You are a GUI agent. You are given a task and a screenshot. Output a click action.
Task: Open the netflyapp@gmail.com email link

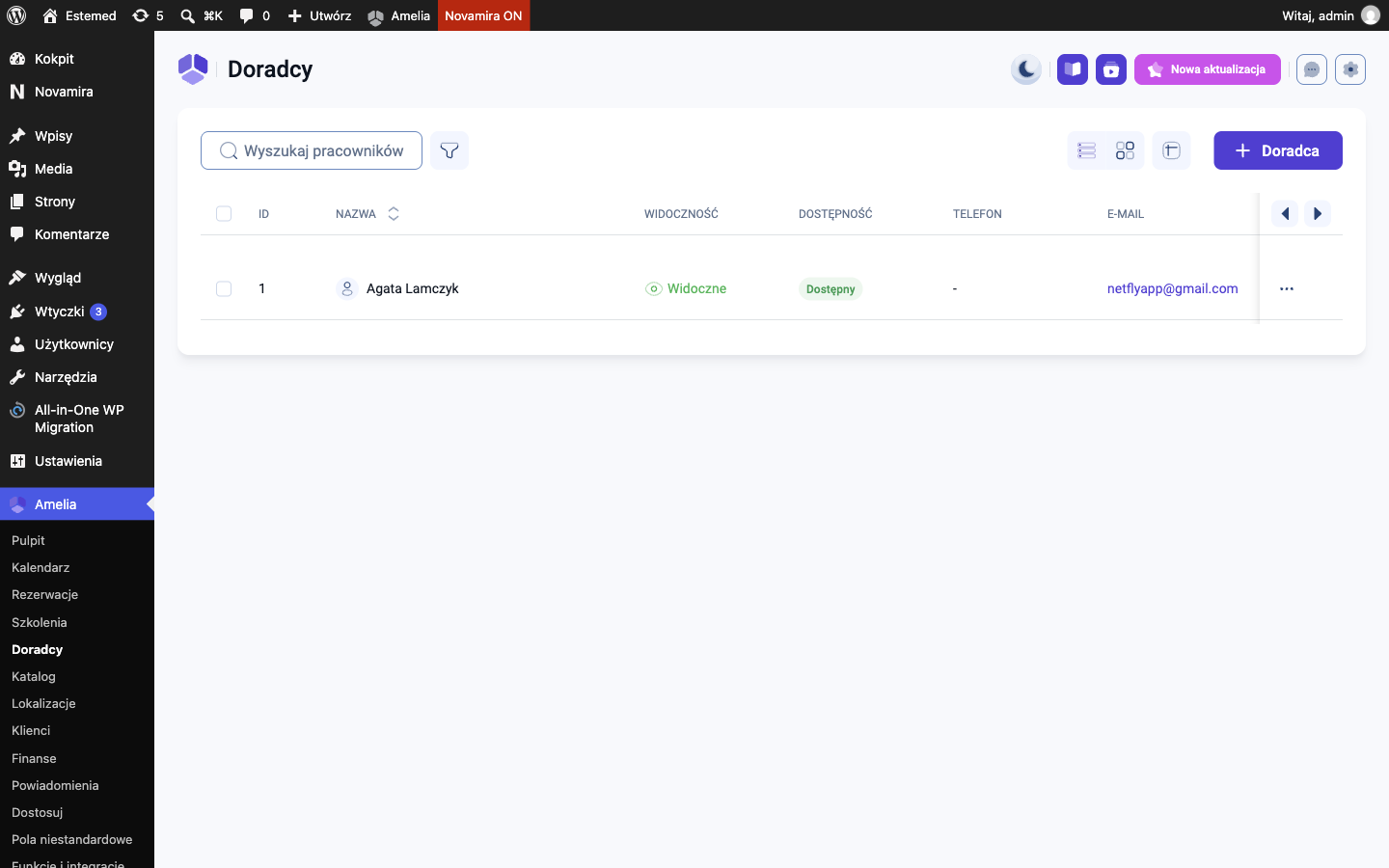coord(1172,288)
